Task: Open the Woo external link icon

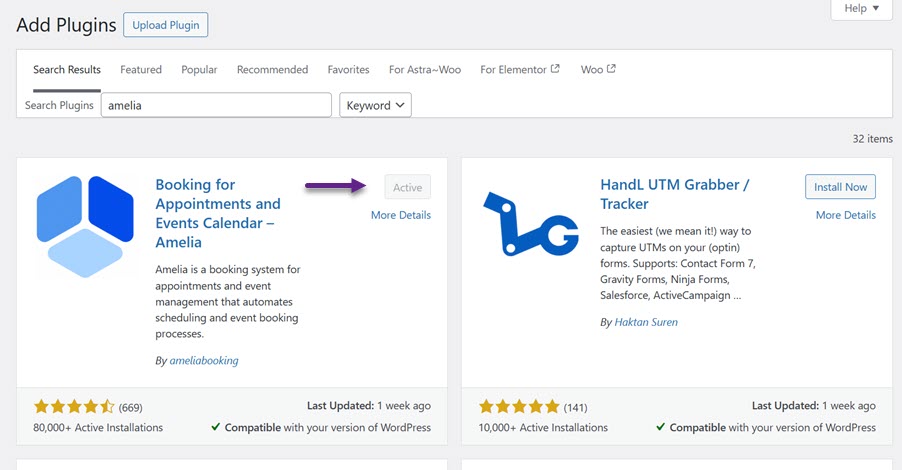Action: 611,68
